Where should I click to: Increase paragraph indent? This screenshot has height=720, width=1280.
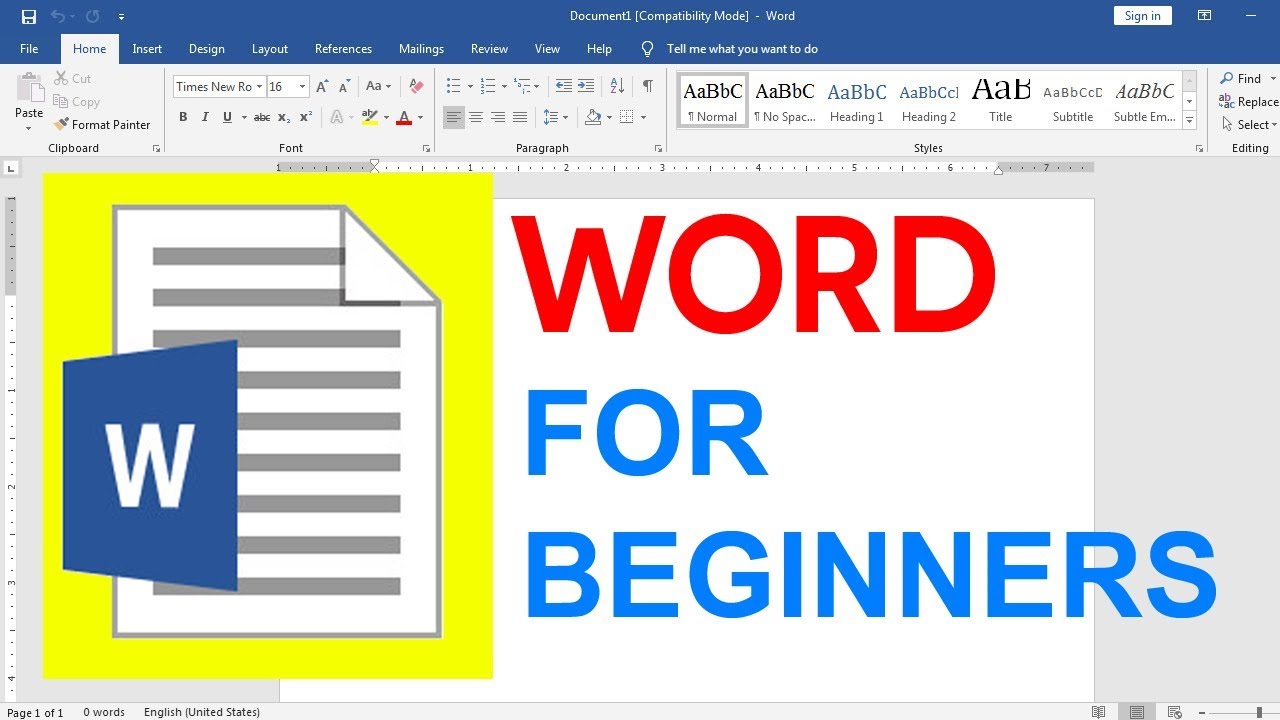[586, 87]
